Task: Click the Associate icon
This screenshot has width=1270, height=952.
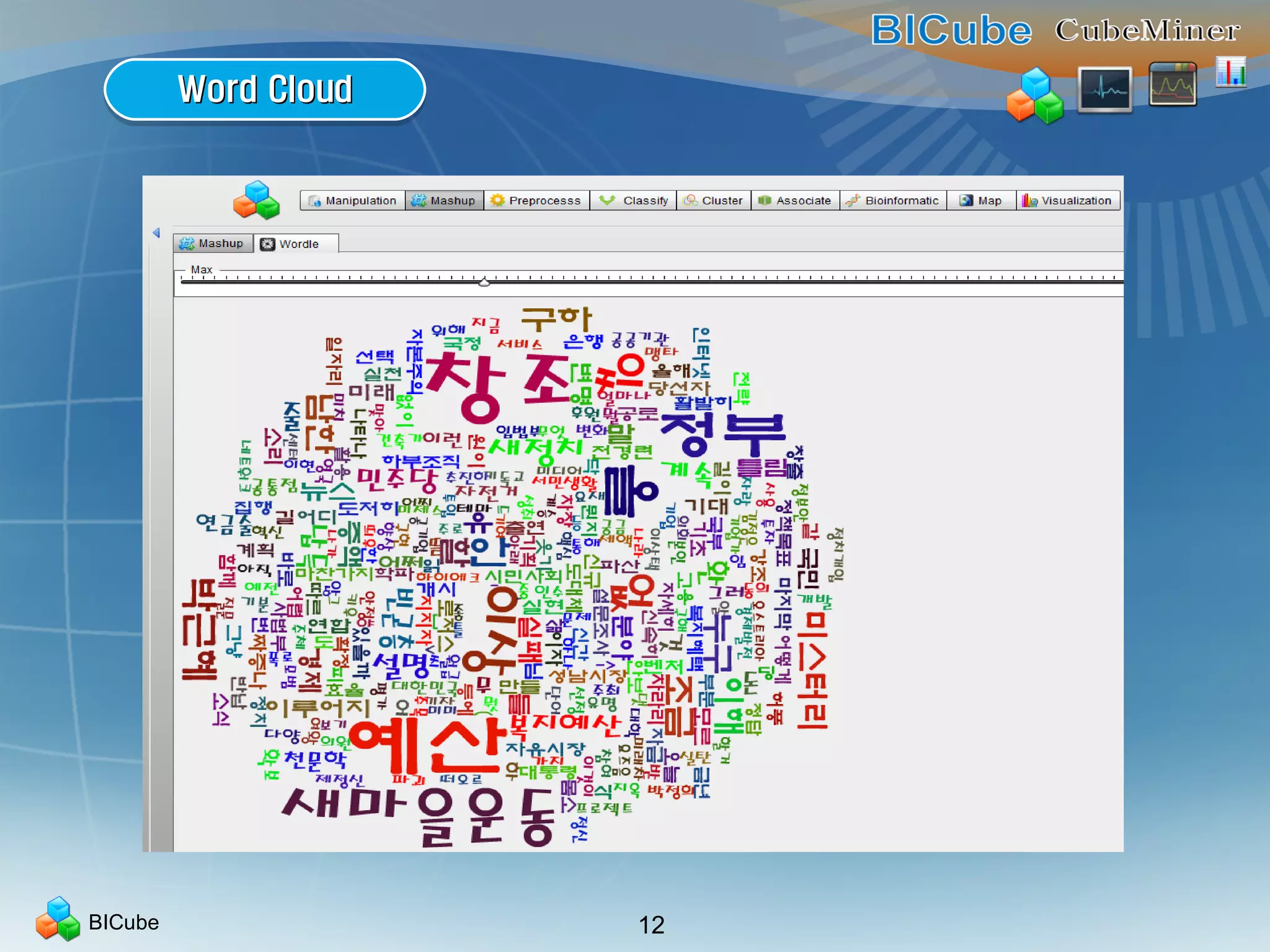Action: pos(764,200)
